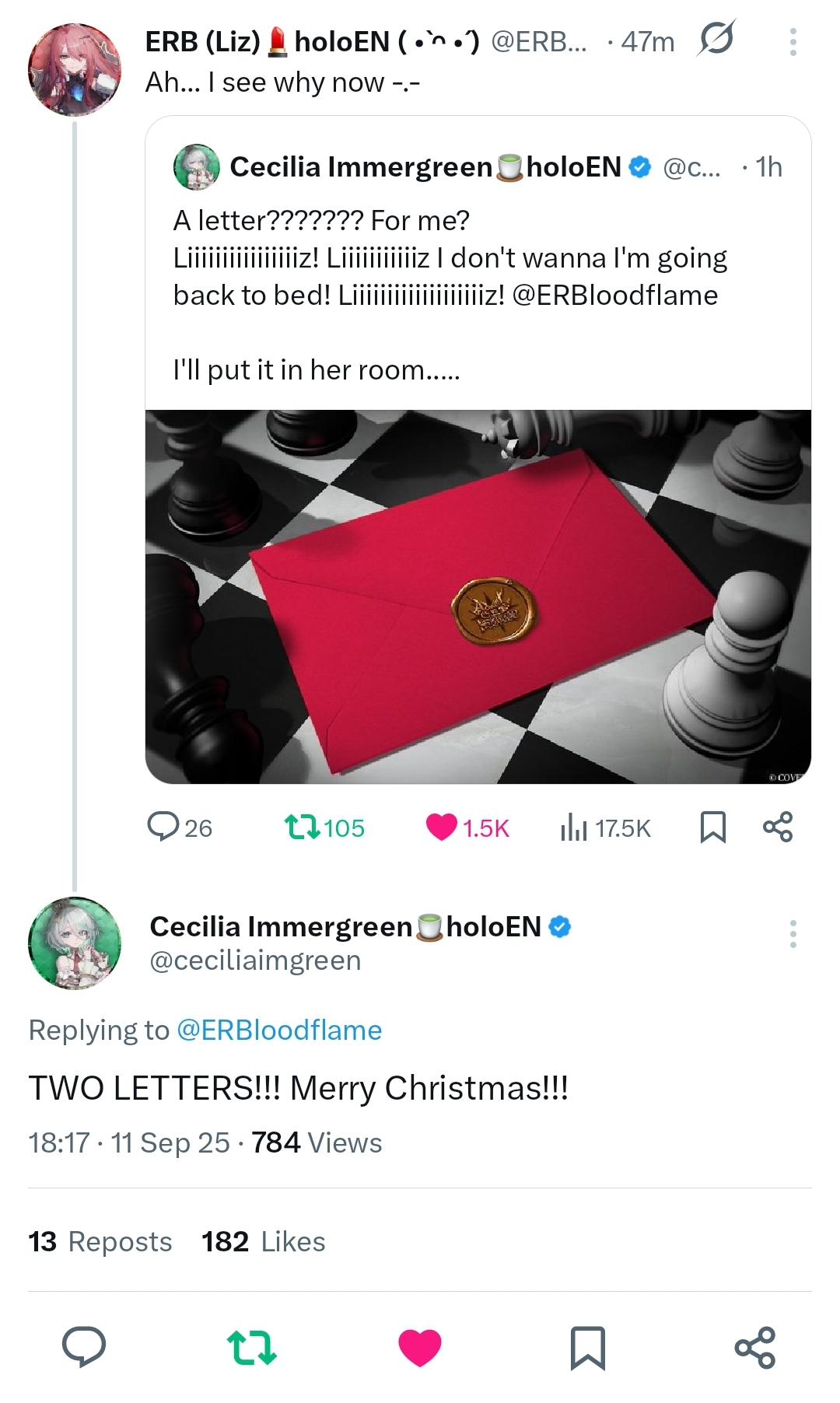View the 13 Reposts list
Viewport: 840px width, 1403px height.
[100, 1241]
